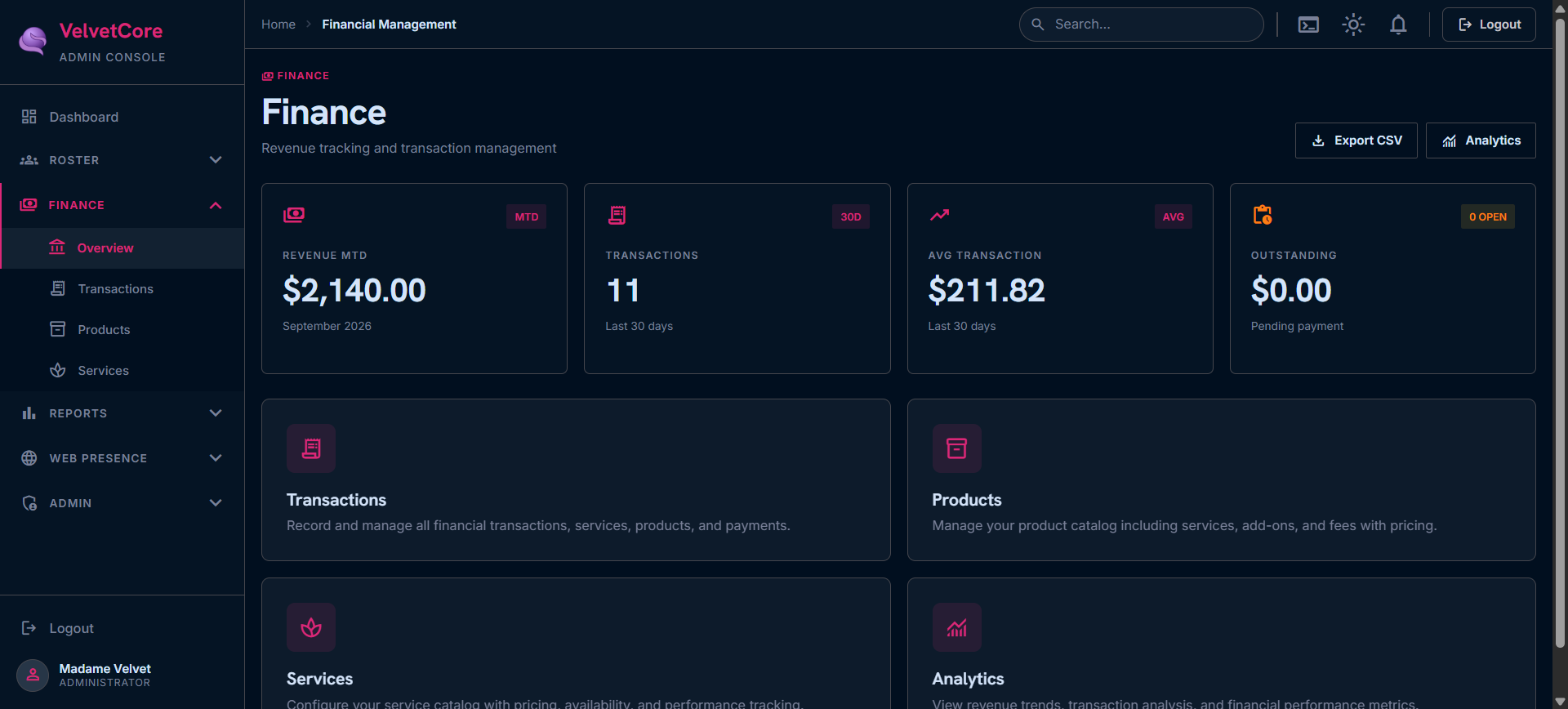Click the Avg Transaction trending arrow icon
Image resolution: width=1568 pixels, height=709 pixels.
(x=940, y=215)
